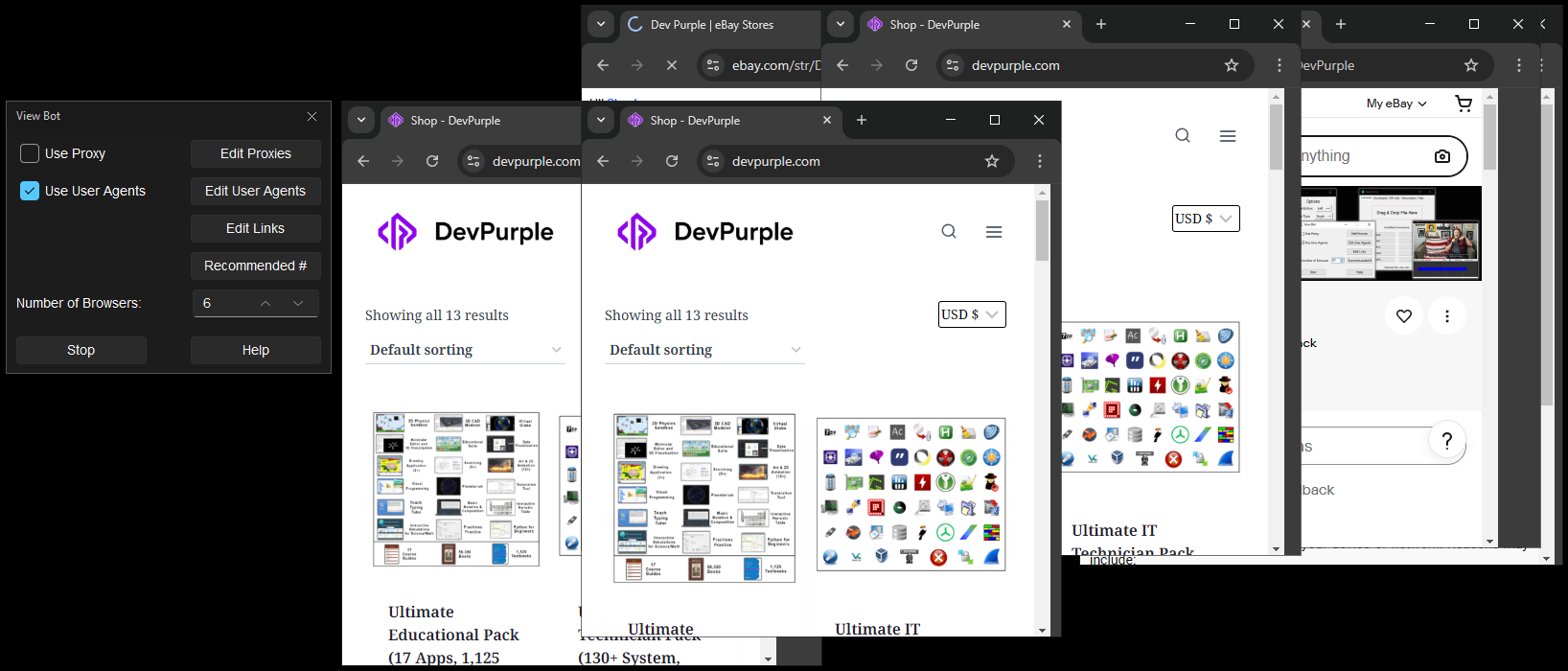
Task: Decrease the number of browsers value
Action: point(298,303)
